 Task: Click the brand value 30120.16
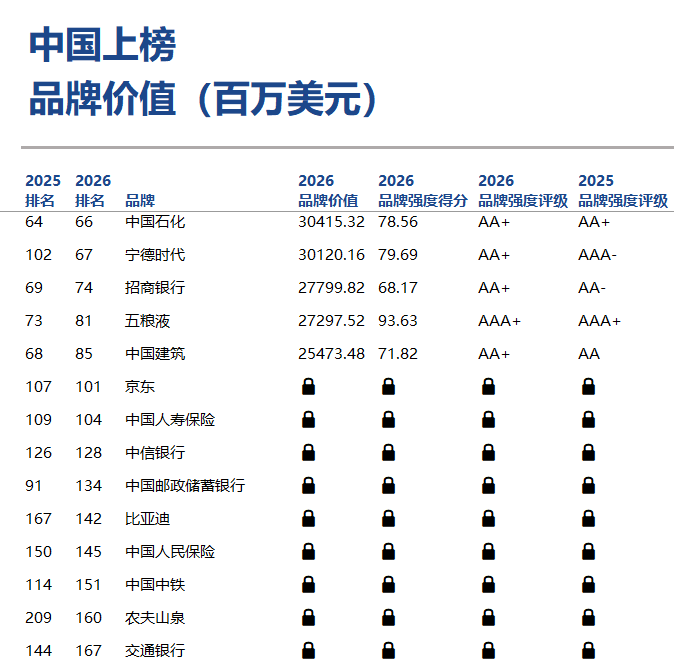[331, 255]
